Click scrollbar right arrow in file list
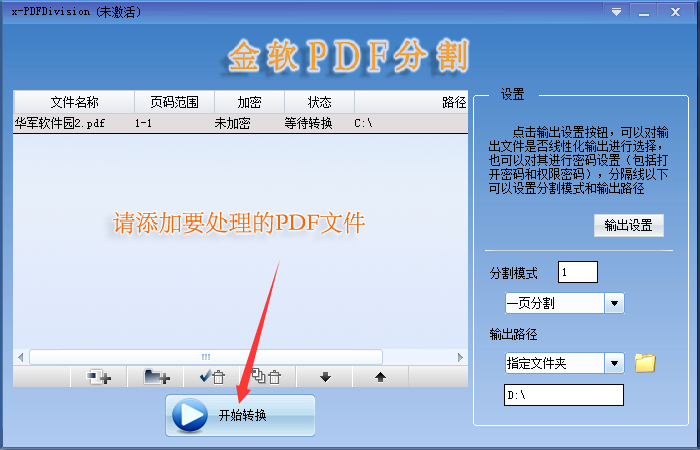The width and height of the screenshot is (700, 450). click(x=461, y=357)
